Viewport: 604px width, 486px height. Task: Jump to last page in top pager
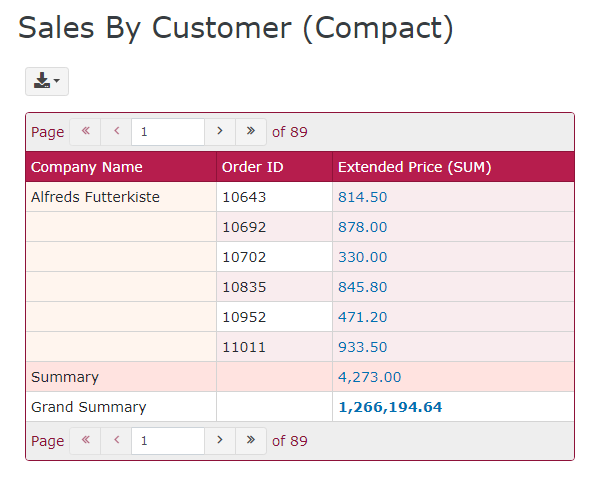251,131
